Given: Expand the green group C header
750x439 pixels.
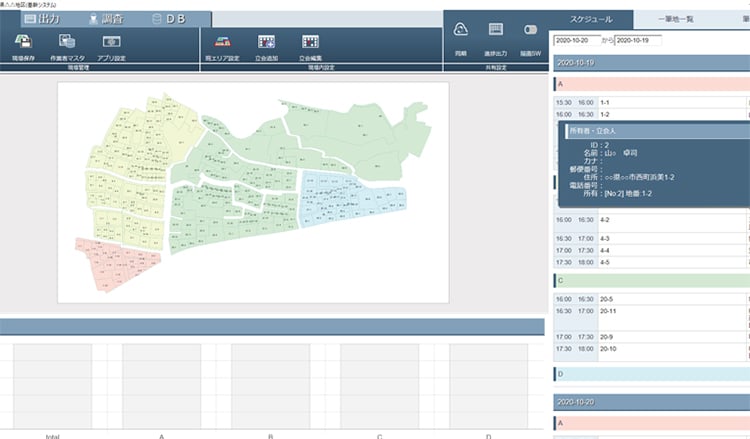Looking at the screenshot, I should pos(650,281).
